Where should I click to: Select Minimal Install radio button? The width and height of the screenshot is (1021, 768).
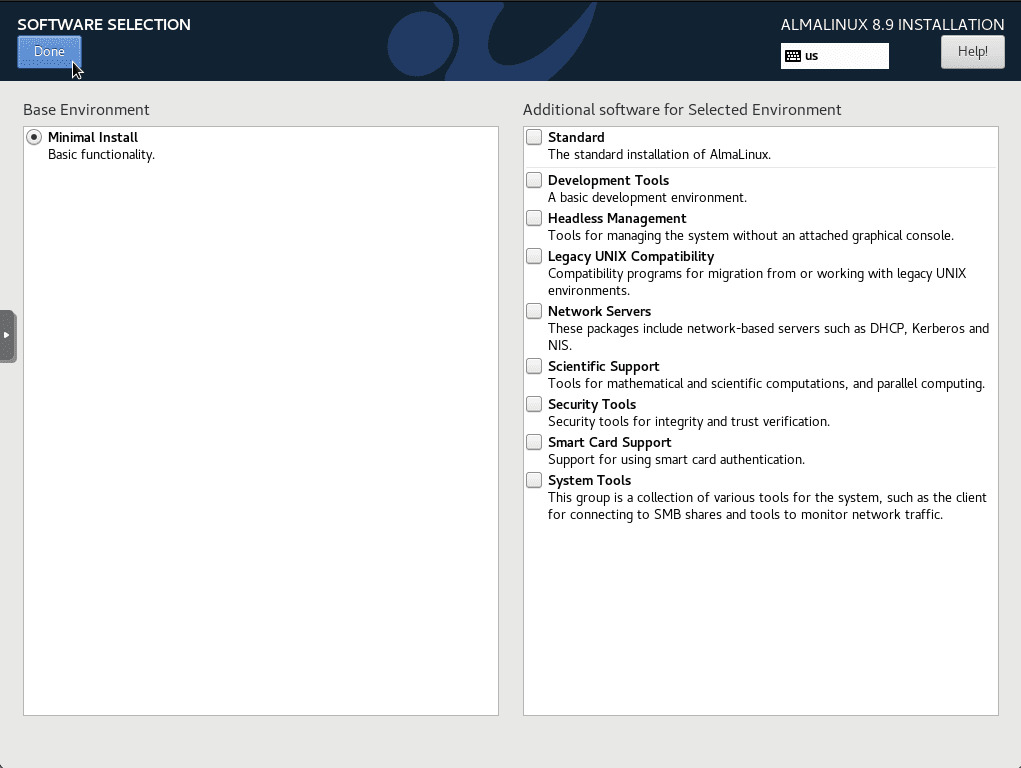click(x=35, y=138)
